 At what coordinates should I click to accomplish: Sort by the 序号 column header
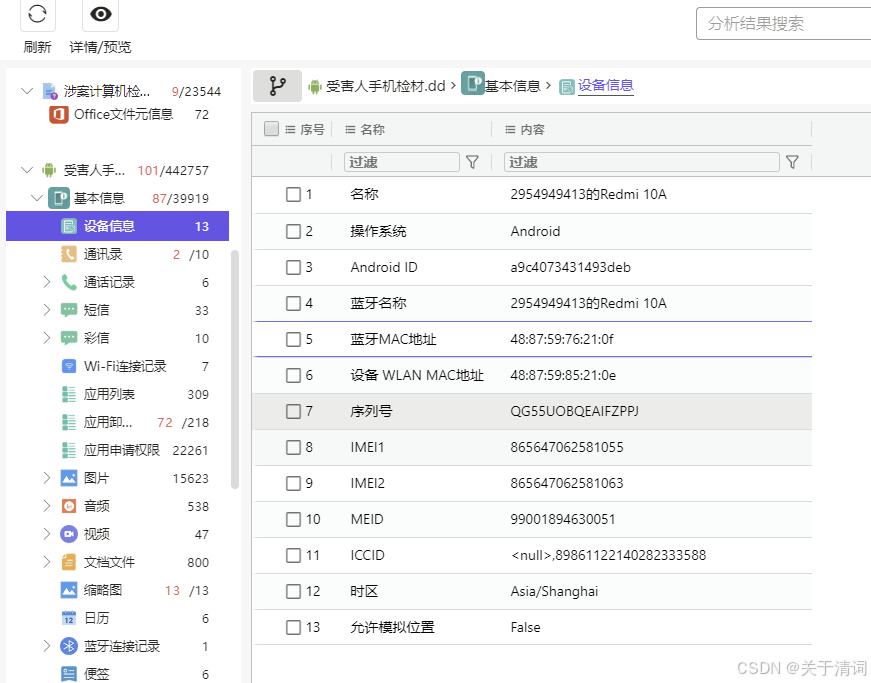point(312,129)
